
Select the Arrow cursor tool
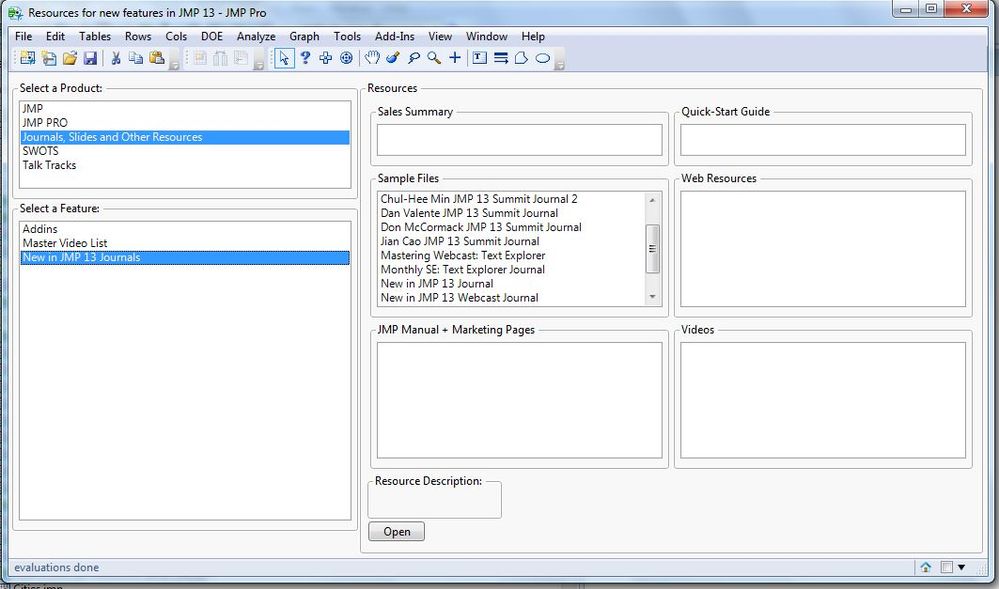point(284,58)
